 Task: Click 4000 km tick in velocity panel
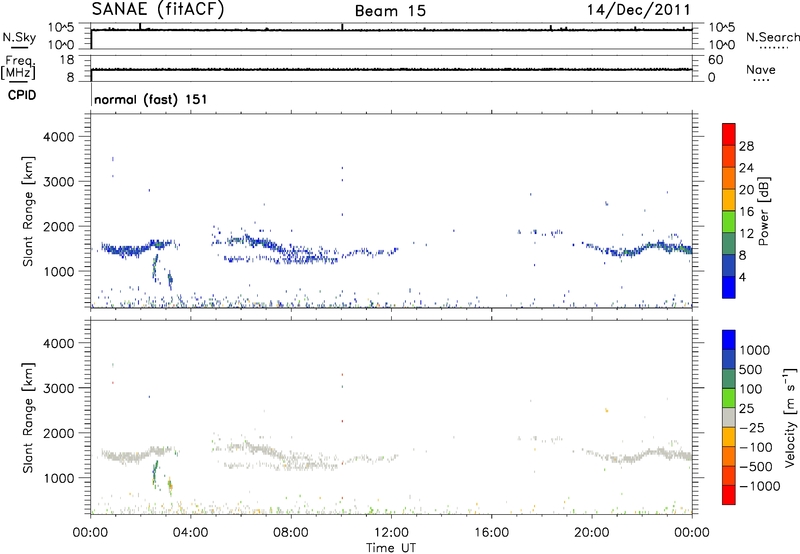tap(58, 343)
